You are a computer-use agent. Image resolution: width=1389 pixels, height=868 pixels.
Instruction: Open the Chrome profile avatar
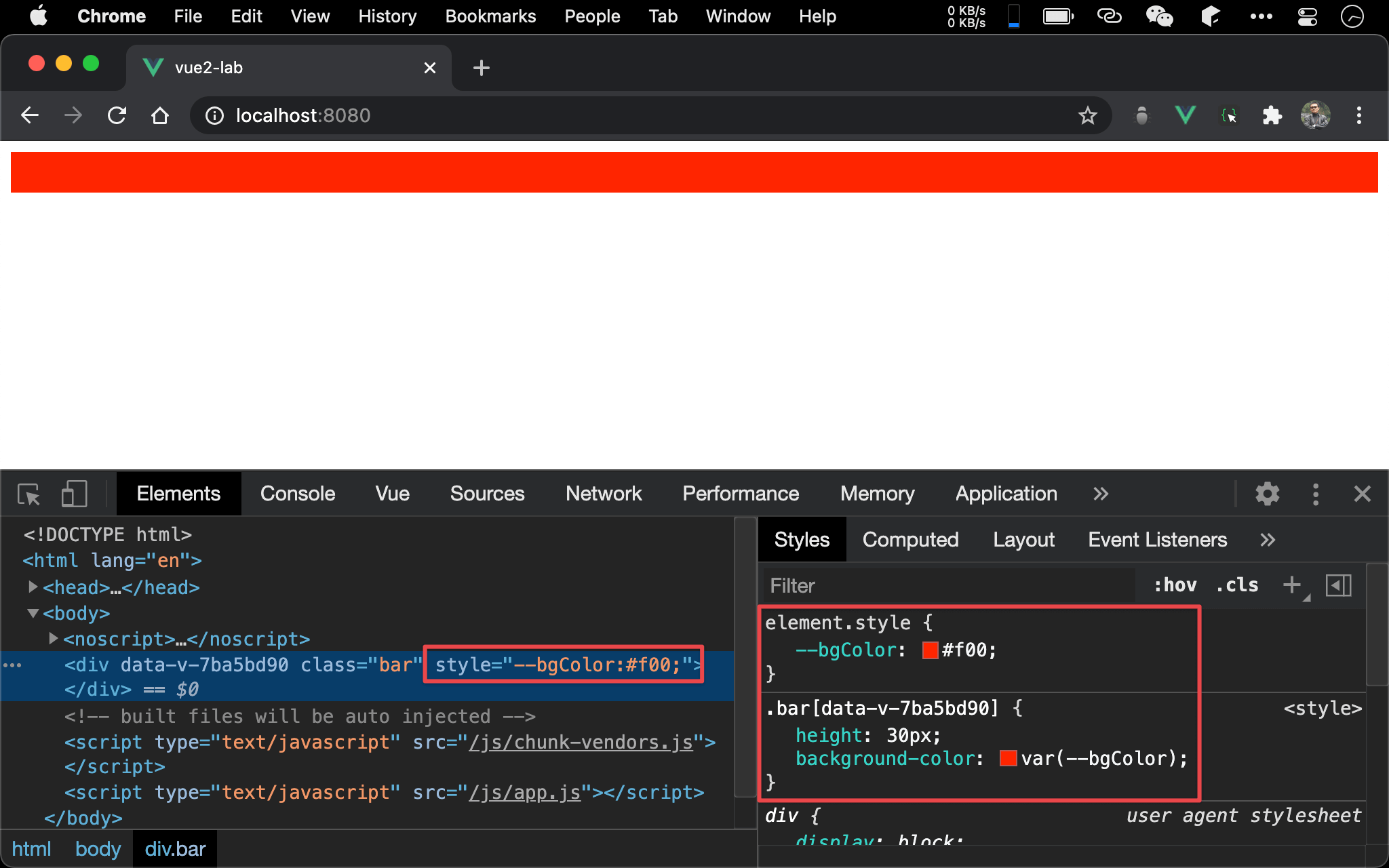pos(1315,115)
